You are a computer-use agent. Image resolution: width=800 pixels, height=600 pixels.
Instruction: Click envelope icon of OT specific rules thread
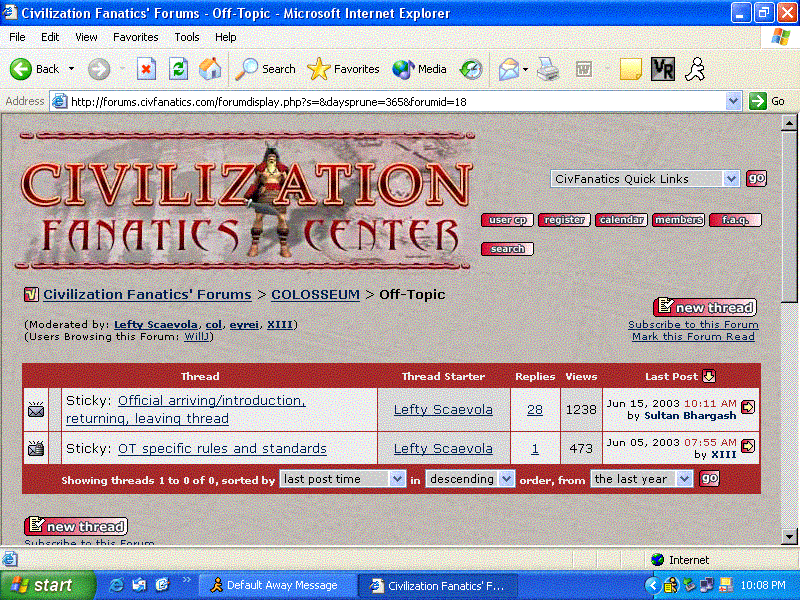click(x=36, y=448)
